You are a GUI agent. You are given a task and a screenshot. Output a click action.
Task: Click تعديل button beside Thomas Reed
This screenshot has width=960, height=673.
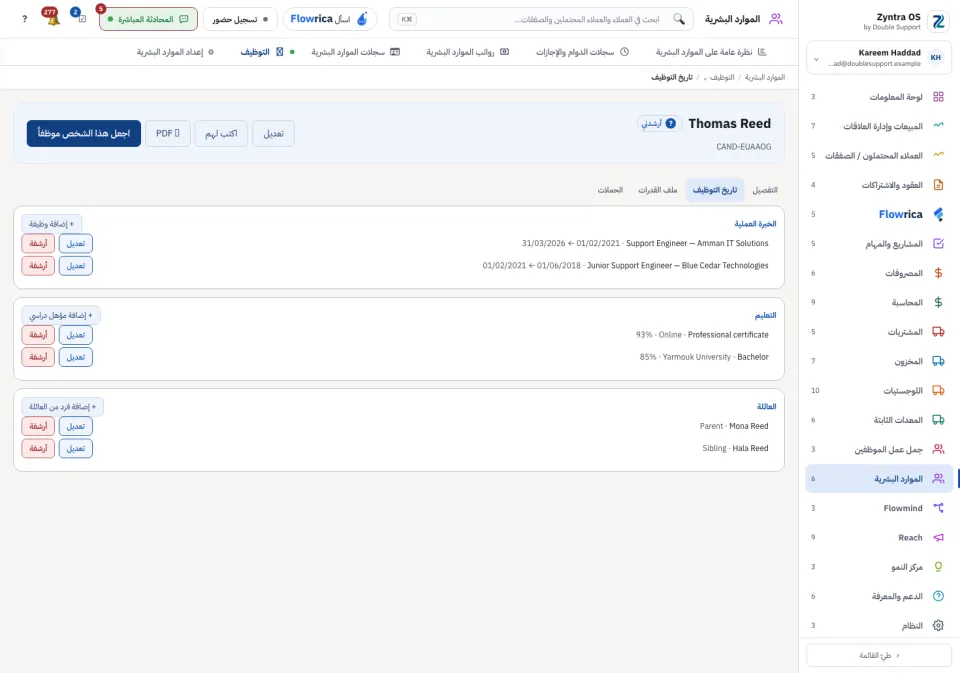(273, 133)
